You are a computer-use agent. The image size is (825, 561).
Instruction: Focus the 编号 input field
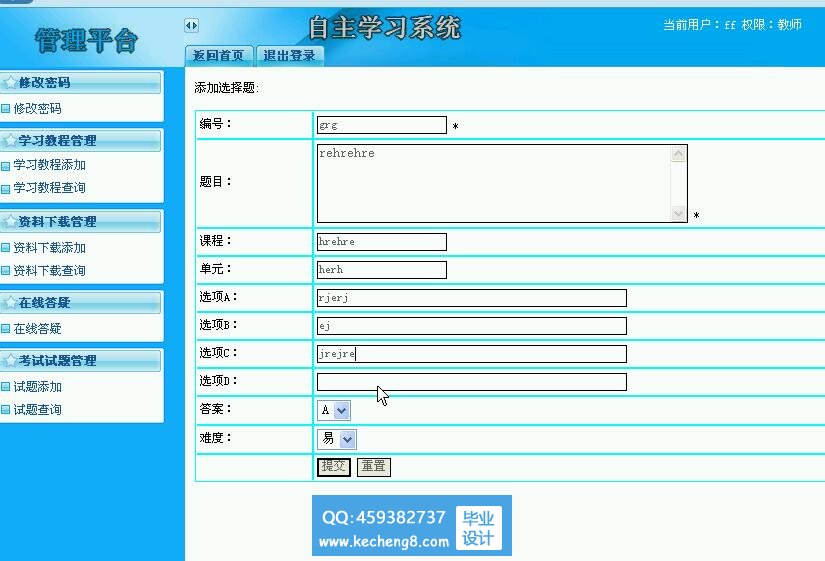click(x=382, y=125)
